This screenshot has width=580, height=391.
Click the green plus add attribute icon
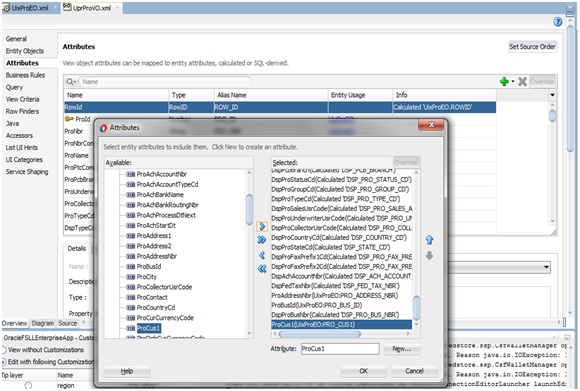tap(504, 81)
